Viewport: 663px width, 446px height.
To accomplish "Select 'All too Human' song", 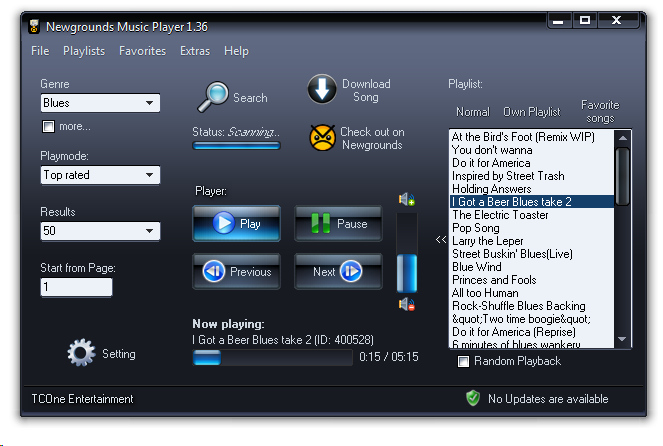I will [531, 293].
